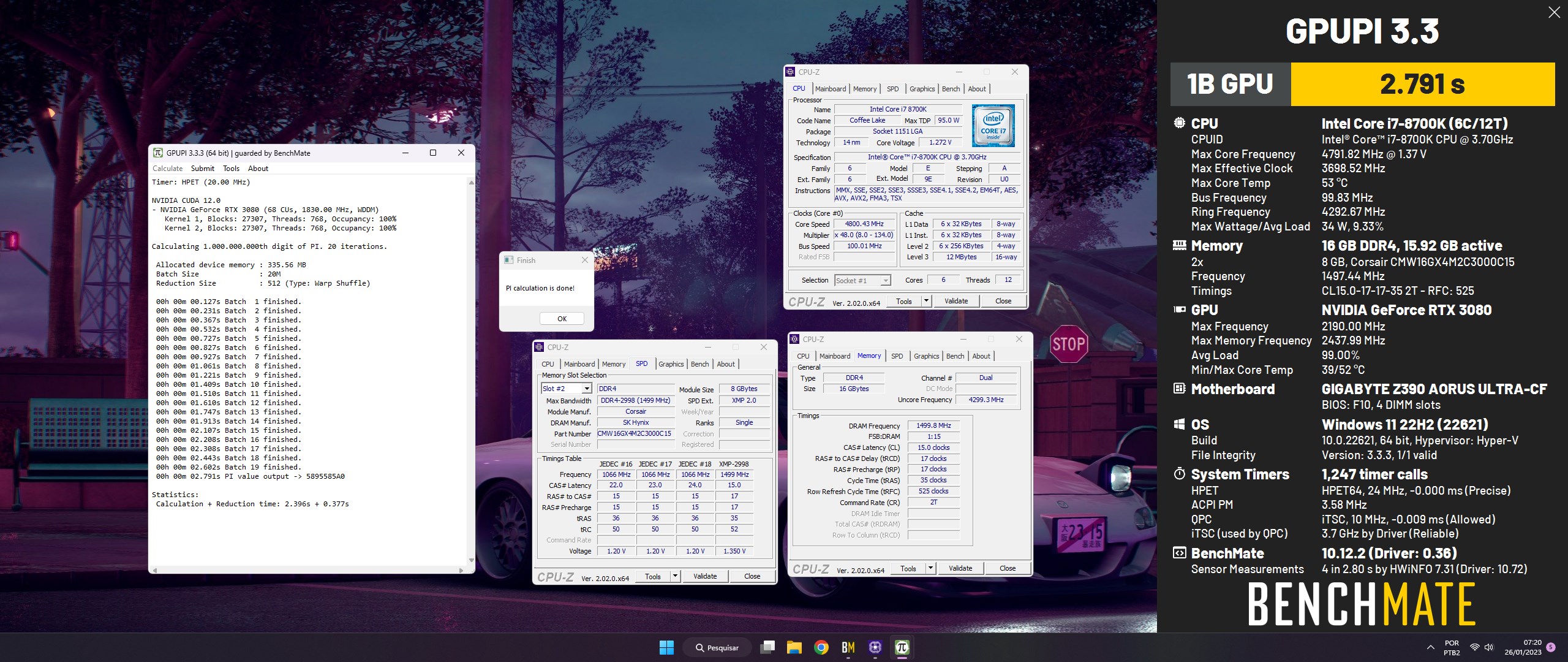Expand Tools dropdown arrow in Memory CPU-Z window

coord(930,568)
